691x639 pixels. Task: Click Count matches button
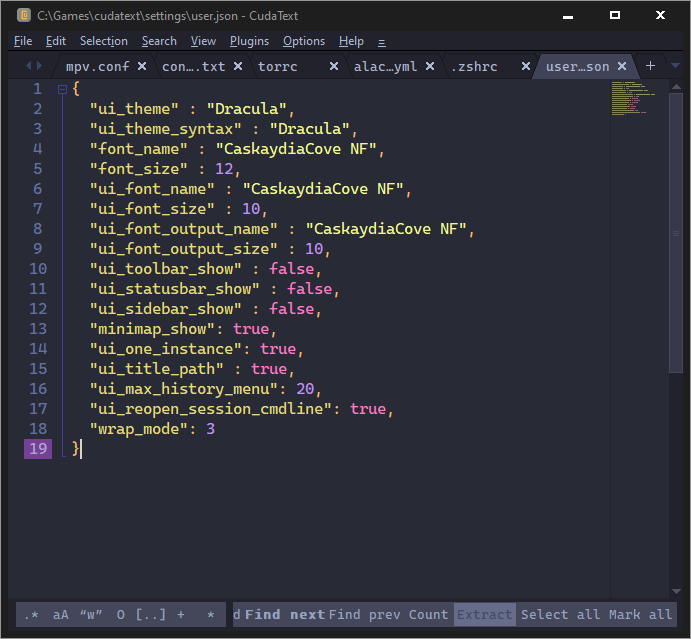[x=428, y=615]
